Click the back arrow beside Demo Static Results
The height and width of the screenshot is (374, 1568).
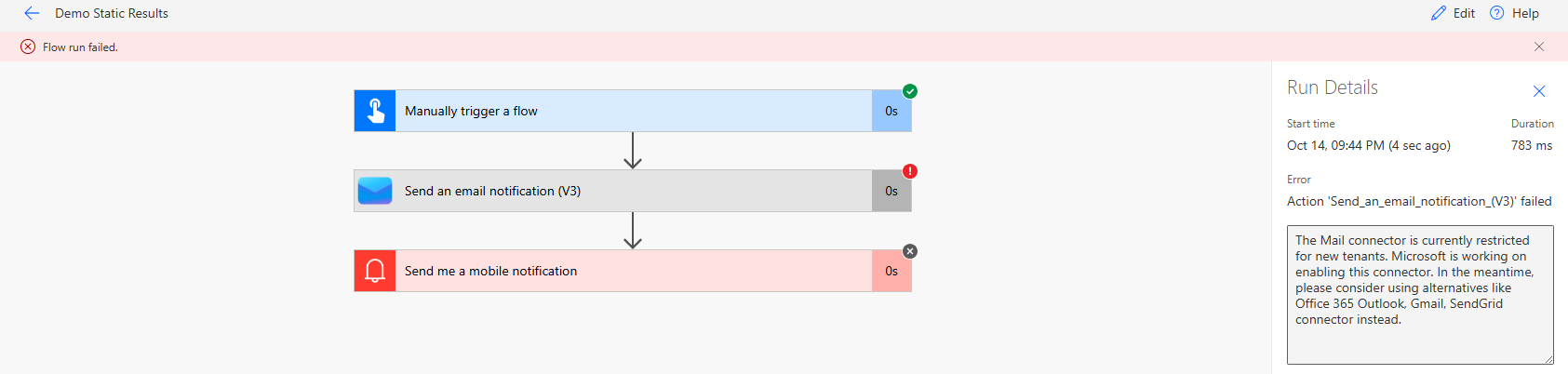pyautogui.click(x=32, y=13)
